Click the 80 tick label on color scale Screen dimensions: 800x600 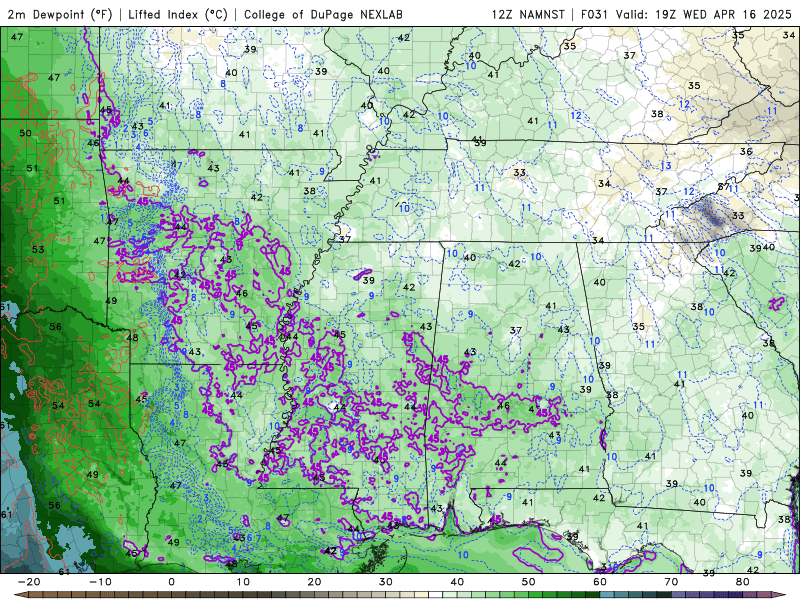[743, 582]
